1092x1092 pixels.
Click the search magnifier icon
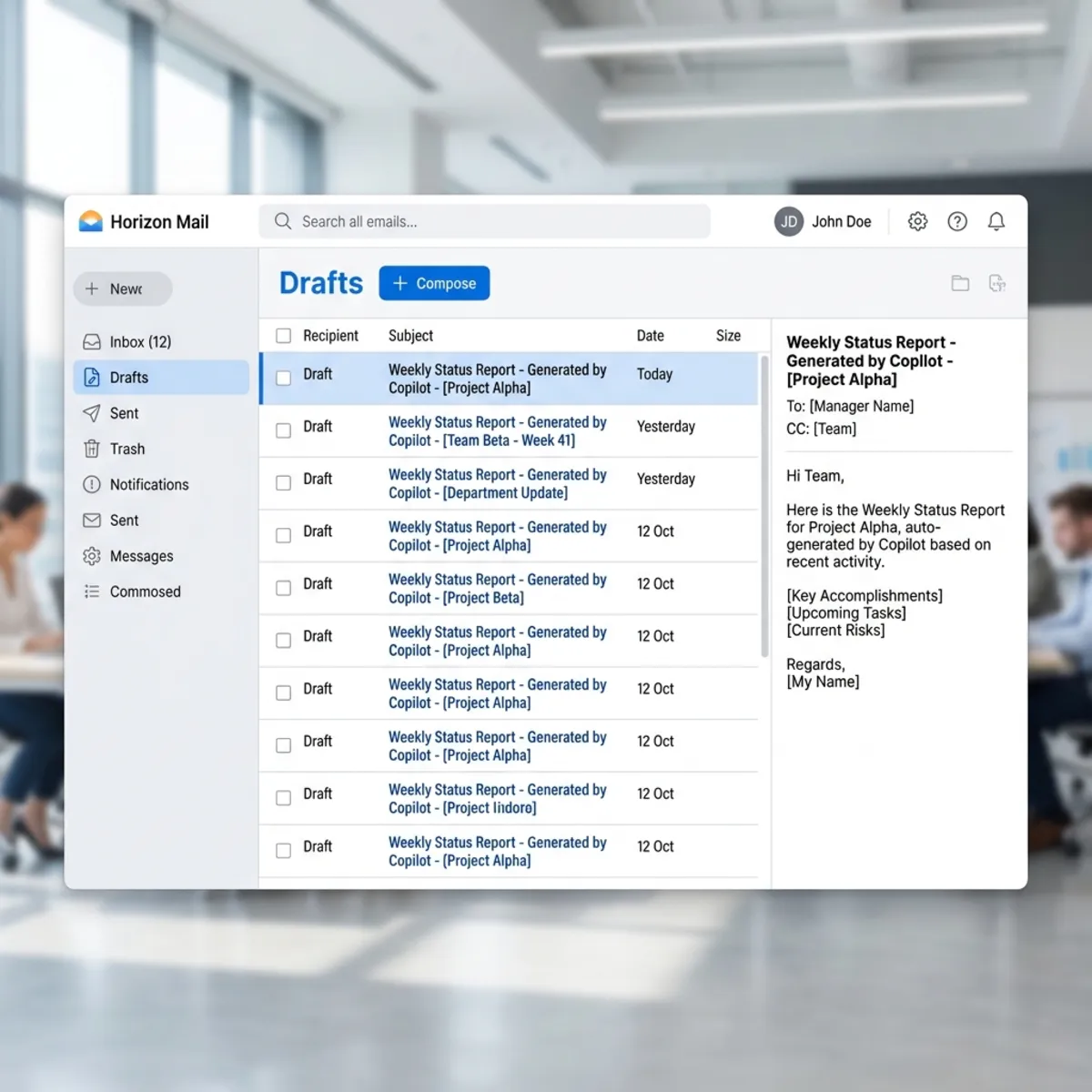(283, 221)
